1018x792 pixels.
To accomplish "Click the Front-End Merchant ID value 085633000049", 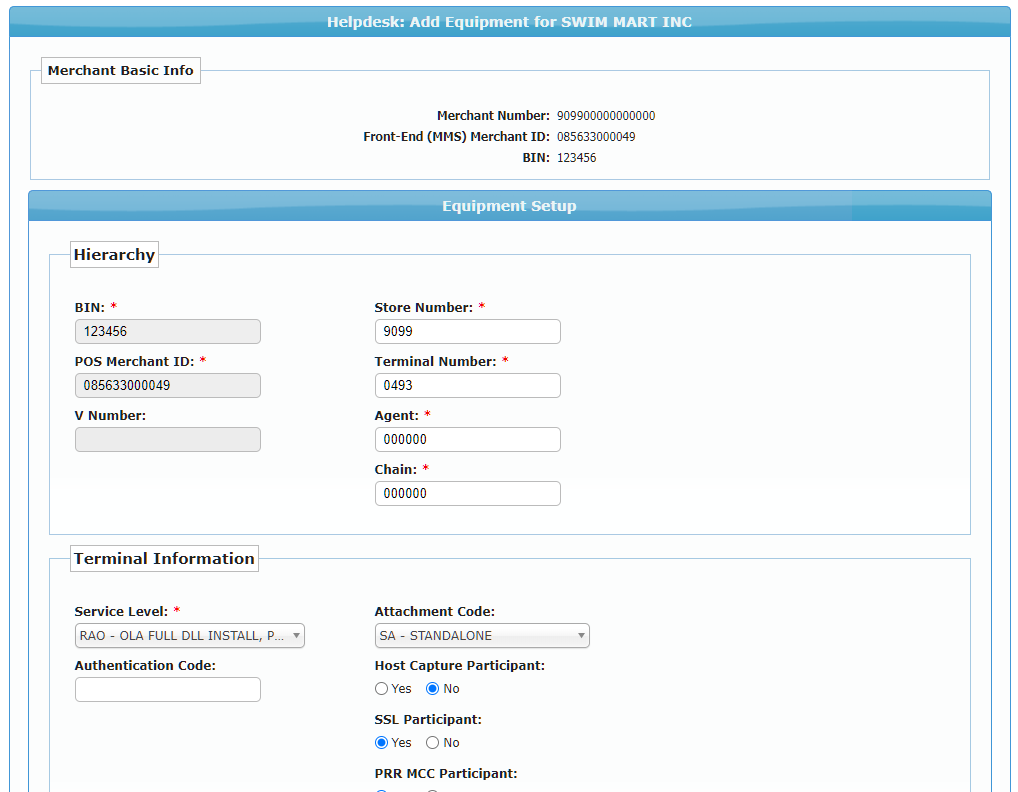I will (x=596, y=137).
